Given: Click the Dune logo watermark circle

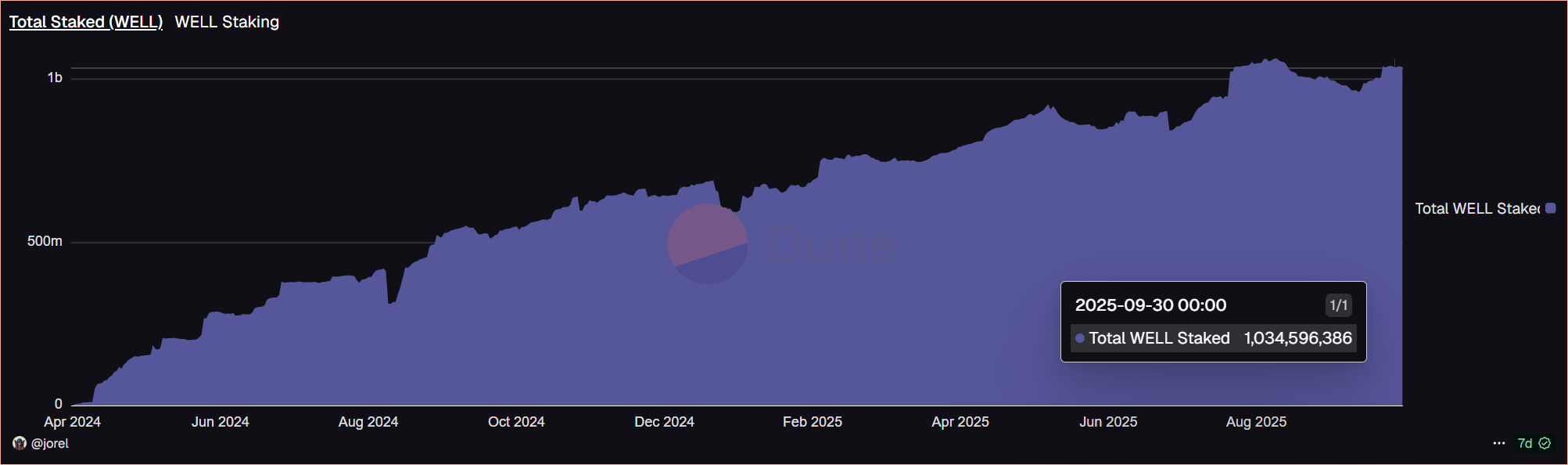Looking at the screenshot, I should [x=708, y=243].
